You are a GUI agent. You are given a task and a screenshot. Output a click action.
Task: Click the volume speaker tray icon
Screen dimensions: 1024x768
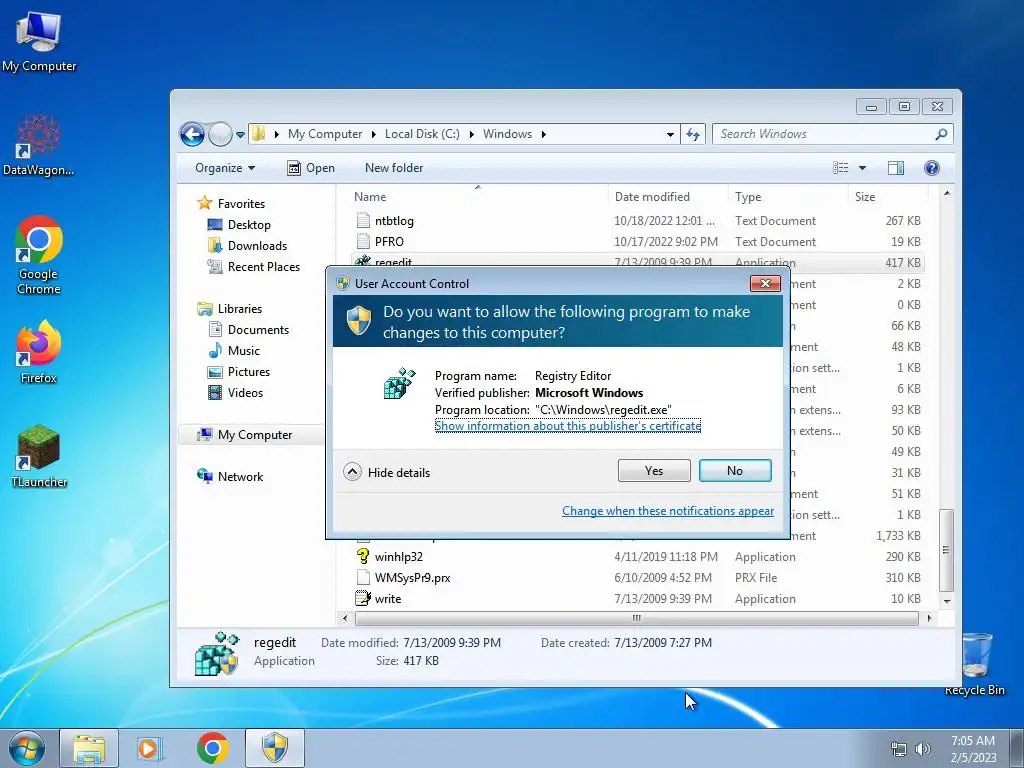pos(923,749)
